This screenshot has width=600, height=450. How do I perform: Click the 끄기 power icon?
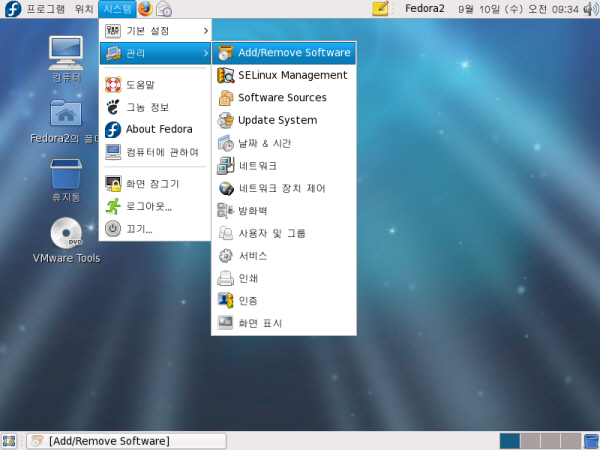113,229
